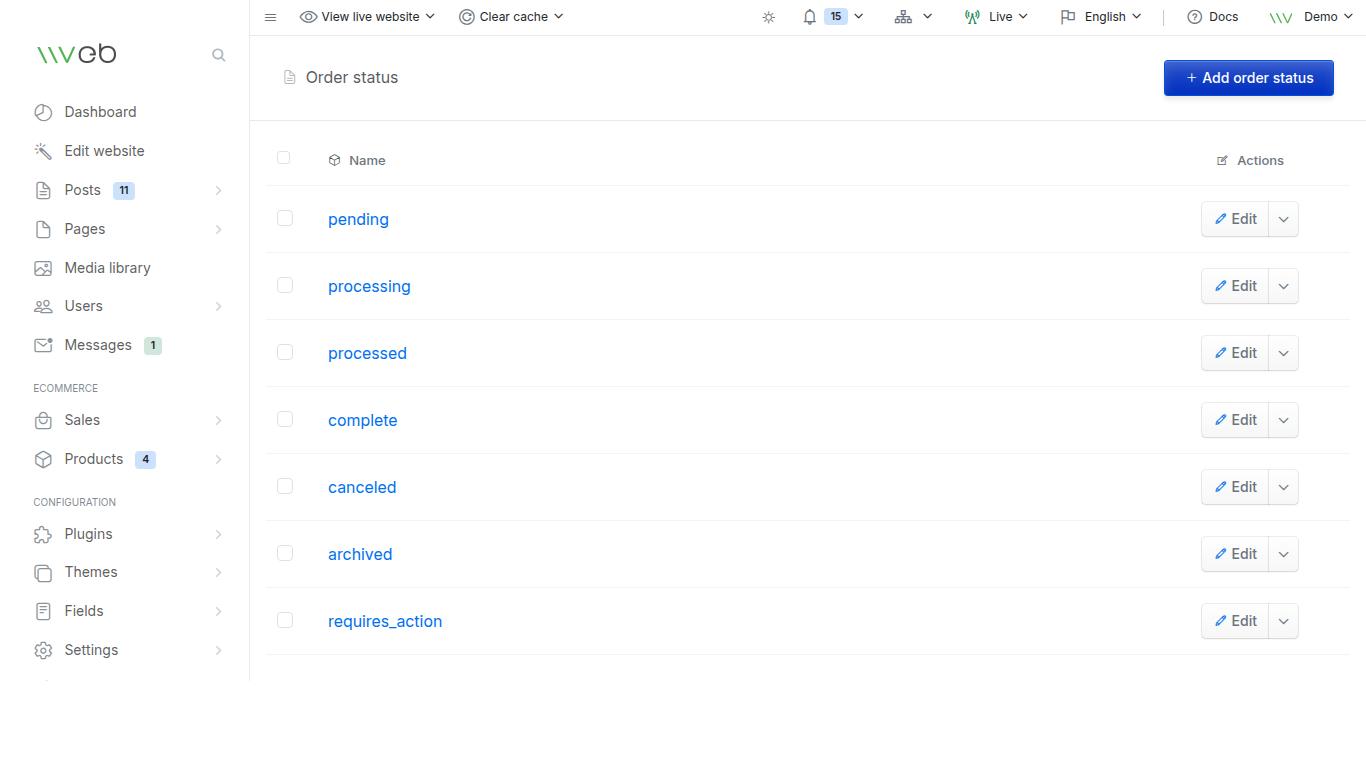
Task: Open the dropdown arrow next to processing Edit
Action: (x=1284, y=286)
